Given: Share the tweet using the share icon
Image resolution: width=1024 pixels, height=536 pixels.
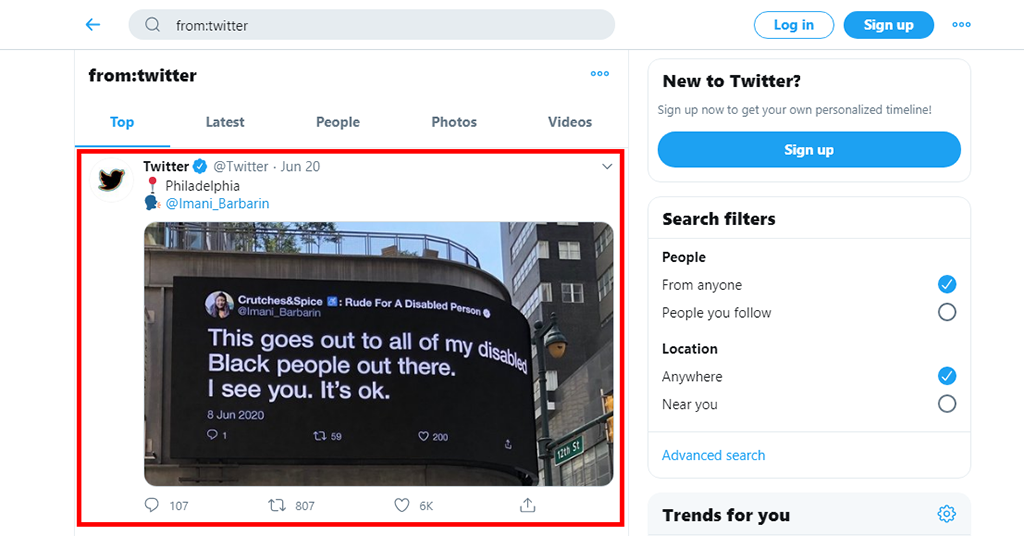Looking at the screenshot, I should point(528,505).
